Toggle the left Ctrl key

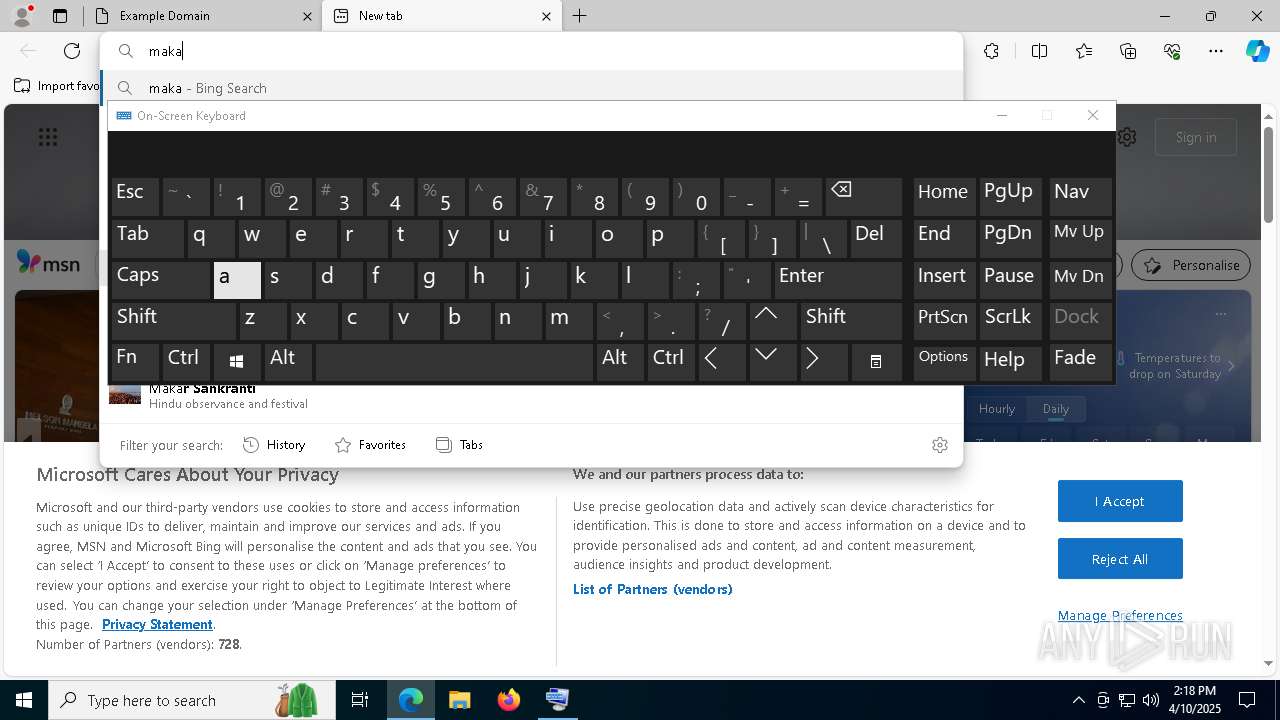click(186, 361)
